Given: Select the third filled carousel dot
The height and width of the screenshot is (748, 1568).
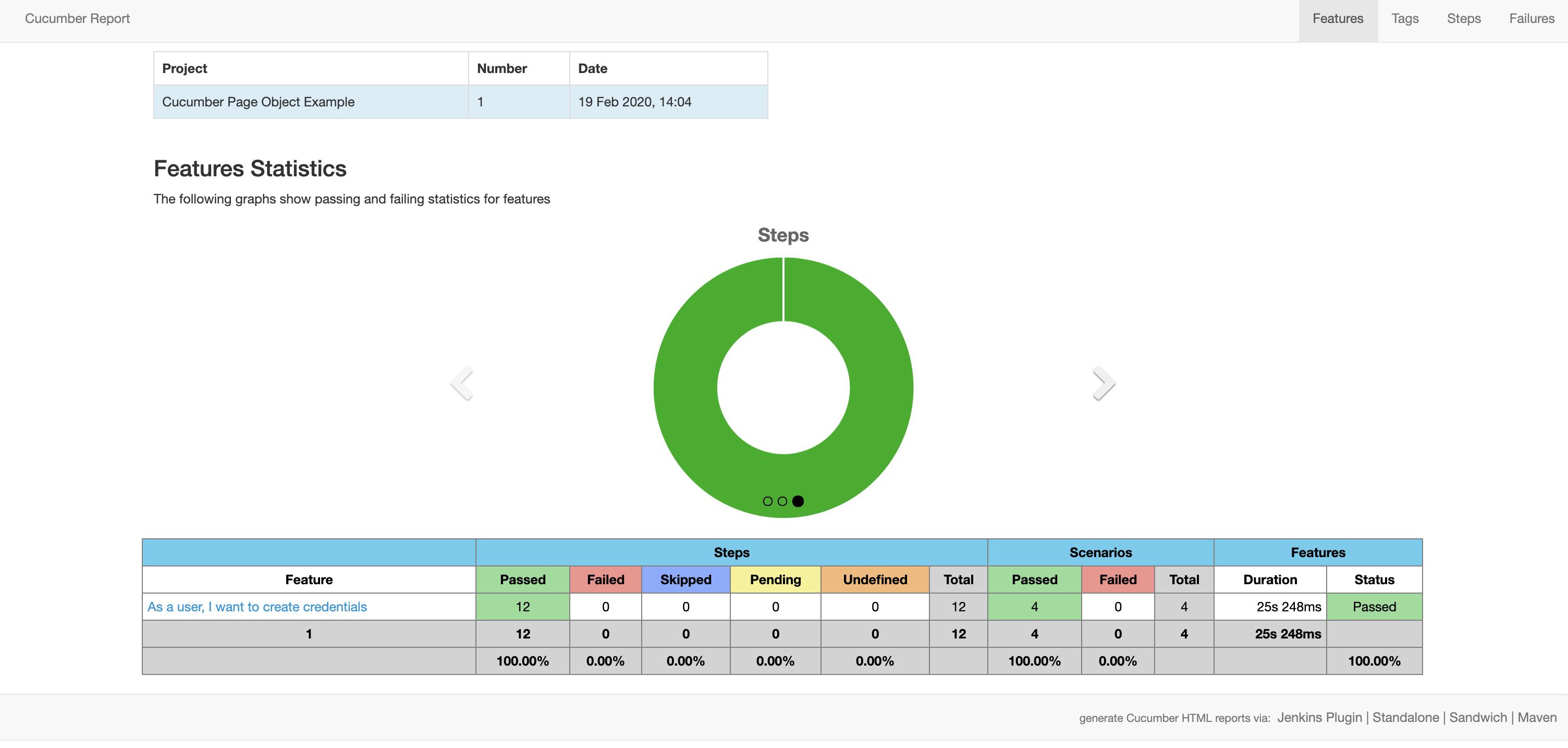Looking at the screenshot, I should [798, 501].
